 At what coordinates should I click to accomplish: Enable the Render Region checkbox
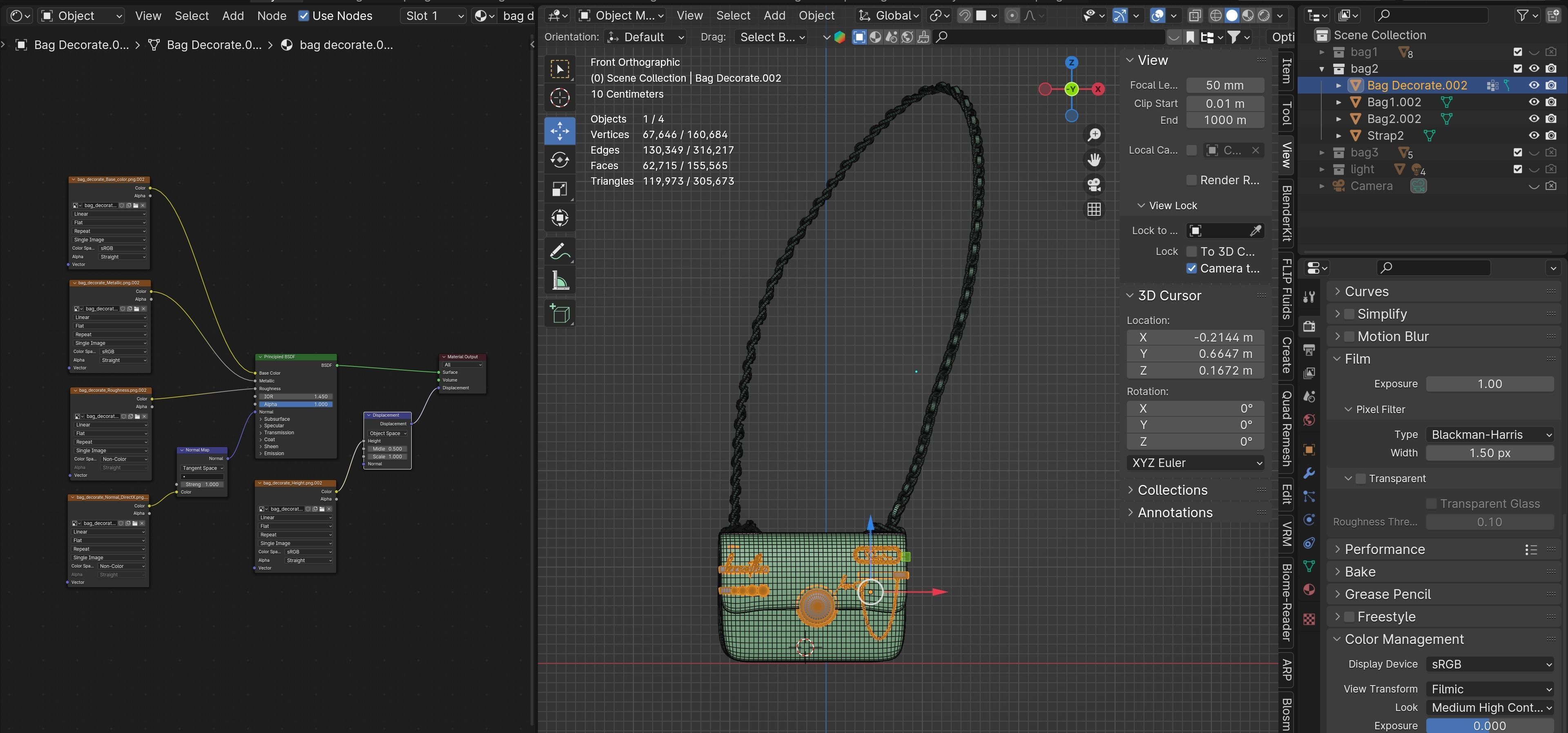point(1192,180)
